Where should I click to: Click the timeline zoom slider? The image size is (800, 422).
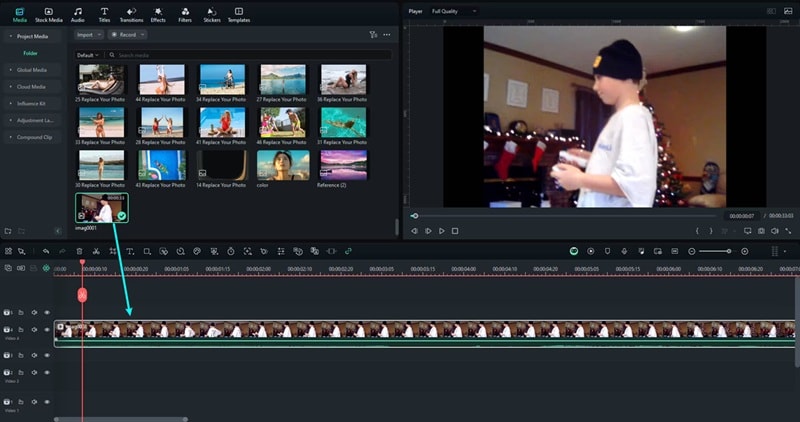(x=714, y=251)
